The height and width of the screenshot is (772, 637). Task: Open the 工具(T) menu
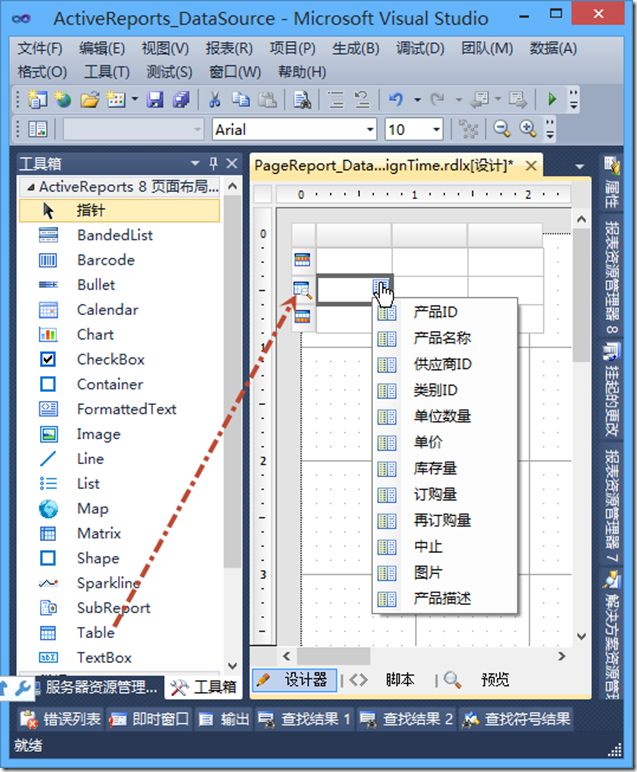[x=107, y=72]
